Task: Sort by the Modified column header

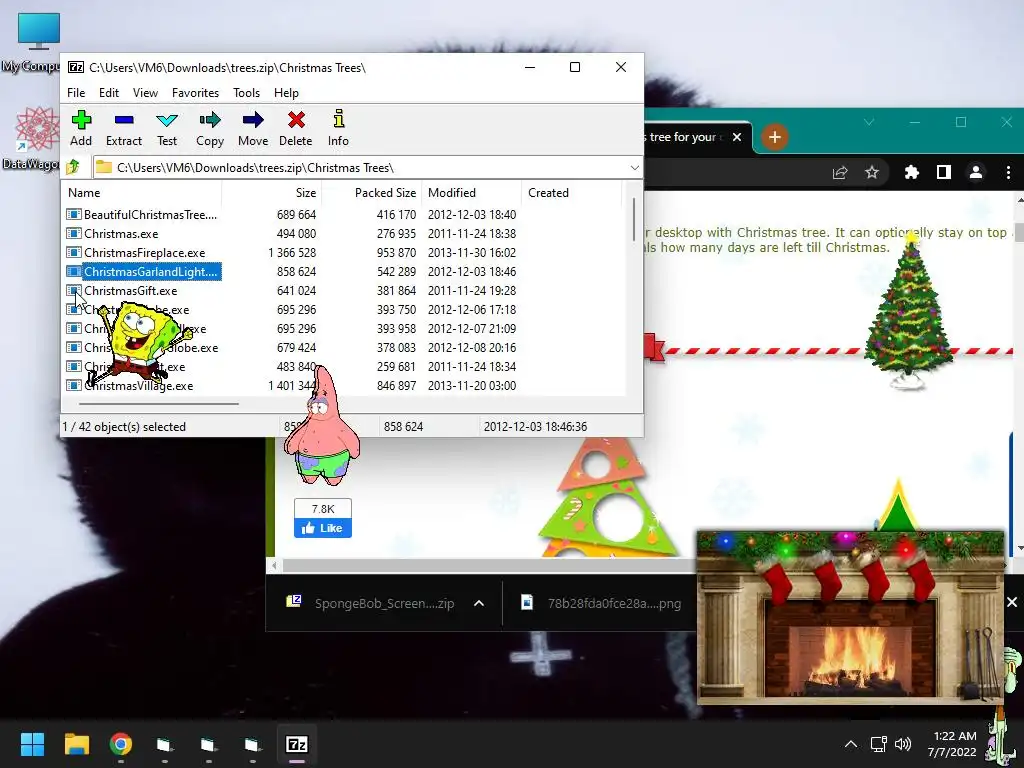Action: click(471, 193)
